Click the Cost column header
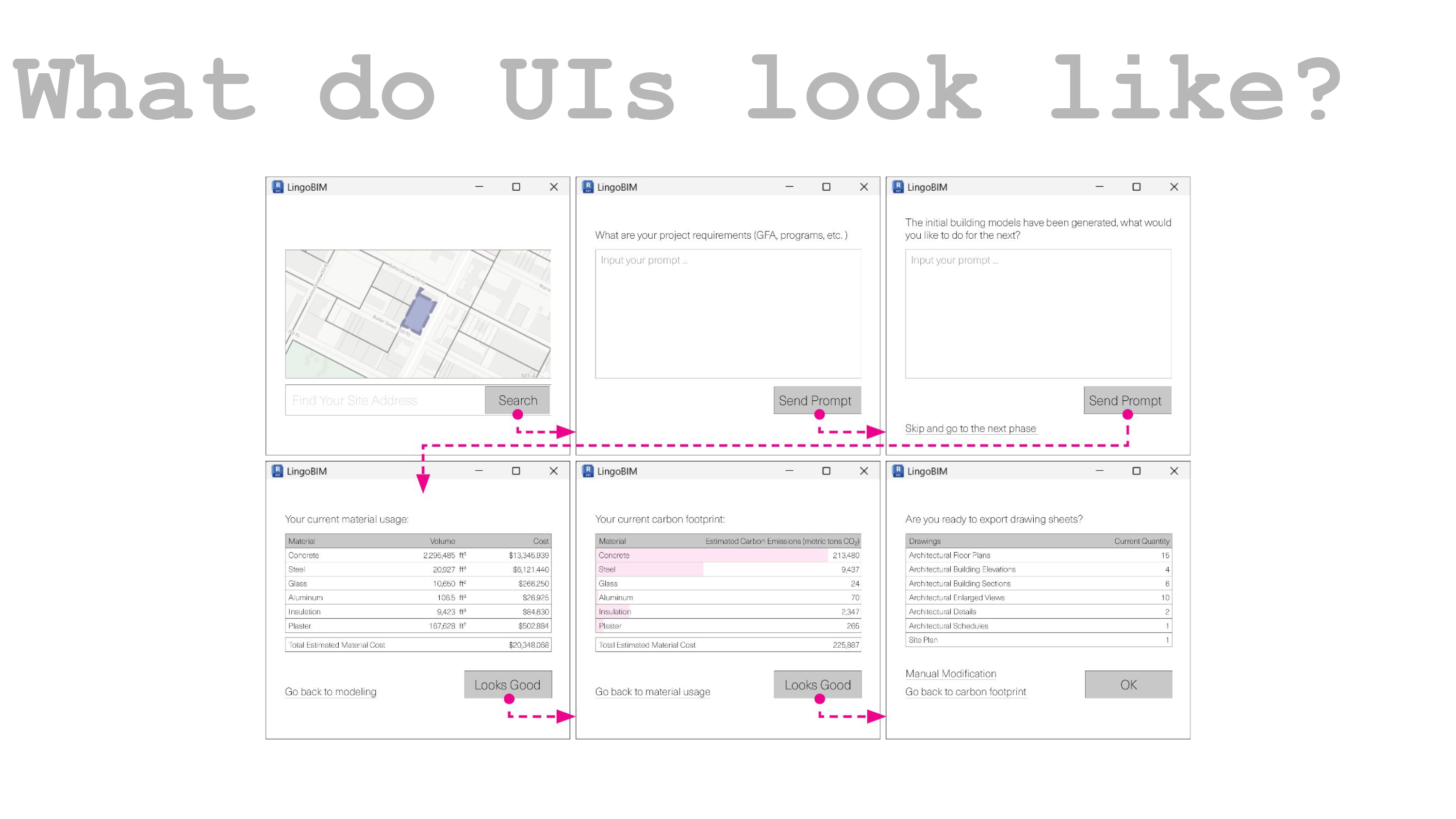The image size is (1456, 819). point(540,541)
